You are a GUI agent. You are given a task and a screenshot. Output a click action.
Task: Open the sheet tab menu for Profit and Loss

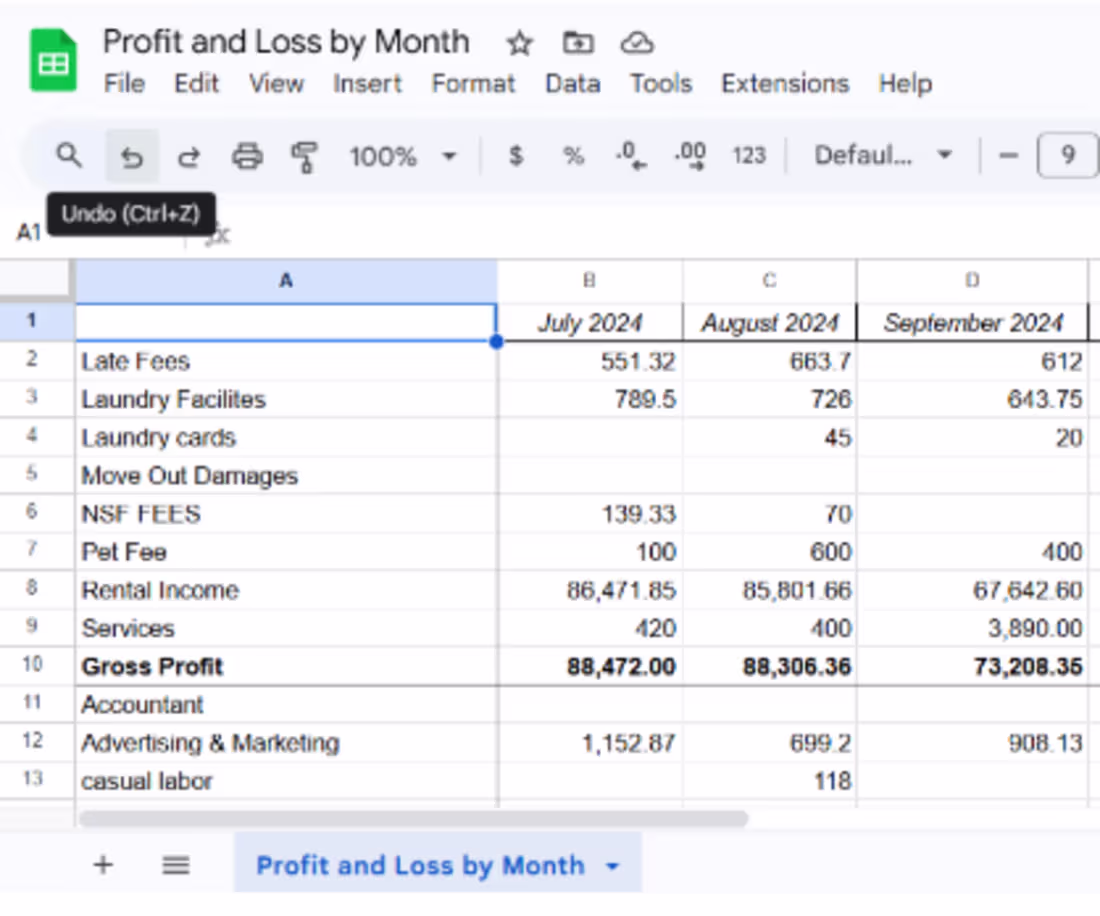tap(612, 864)
